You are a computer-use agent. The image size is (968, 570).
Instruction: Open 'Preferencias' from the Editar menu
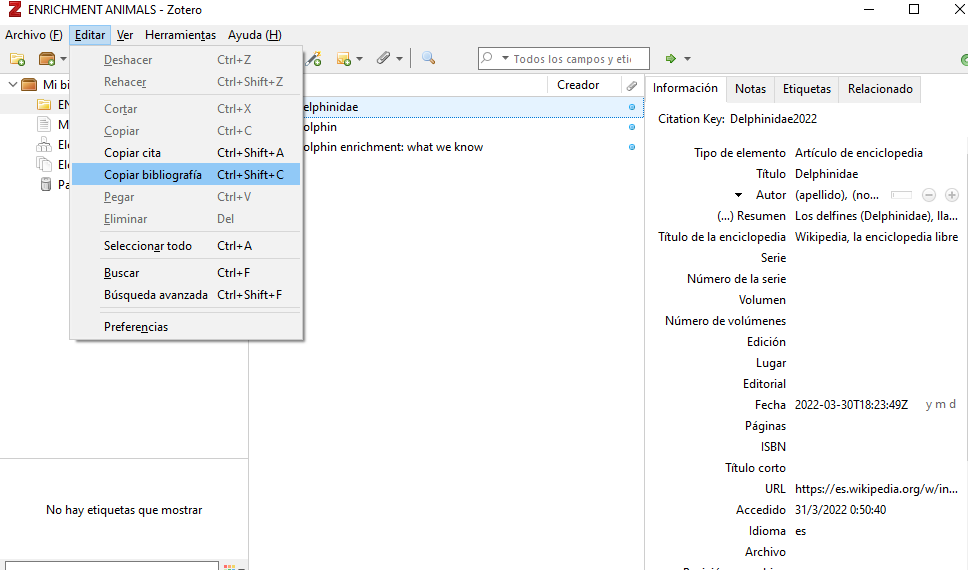(x=186, y=327)
